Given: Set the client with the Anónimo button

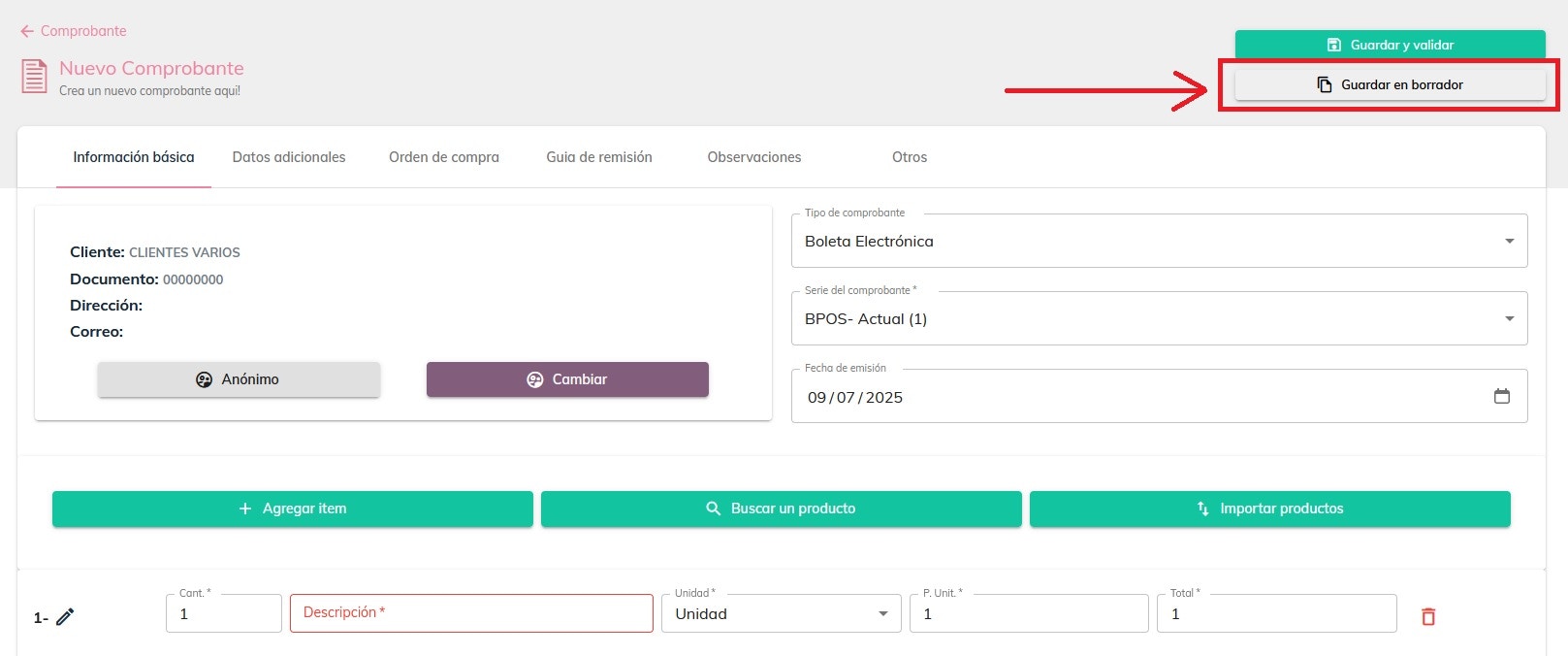Looking at the screenshot, I should coord(239,379).
